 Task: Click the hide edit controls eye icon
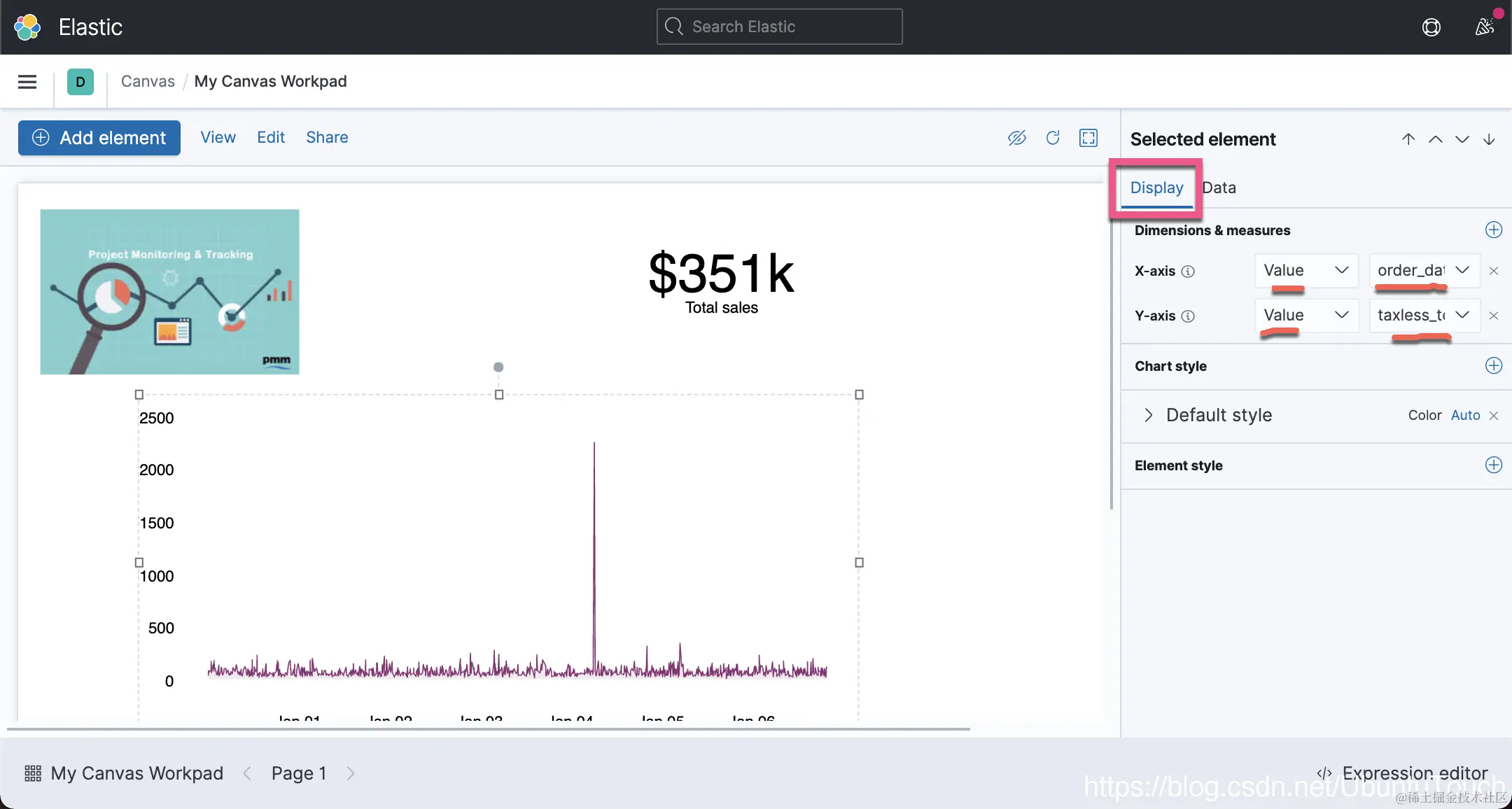tap(1016, 138)
